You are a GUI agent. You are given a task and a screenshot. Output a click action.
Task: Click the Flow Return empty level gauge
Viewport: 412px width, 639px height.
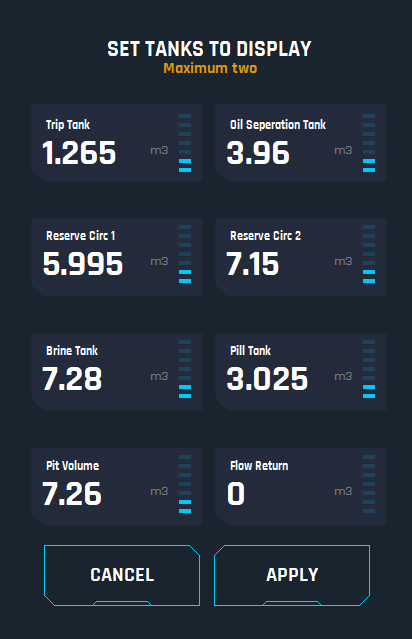click(x=369, y=484)
